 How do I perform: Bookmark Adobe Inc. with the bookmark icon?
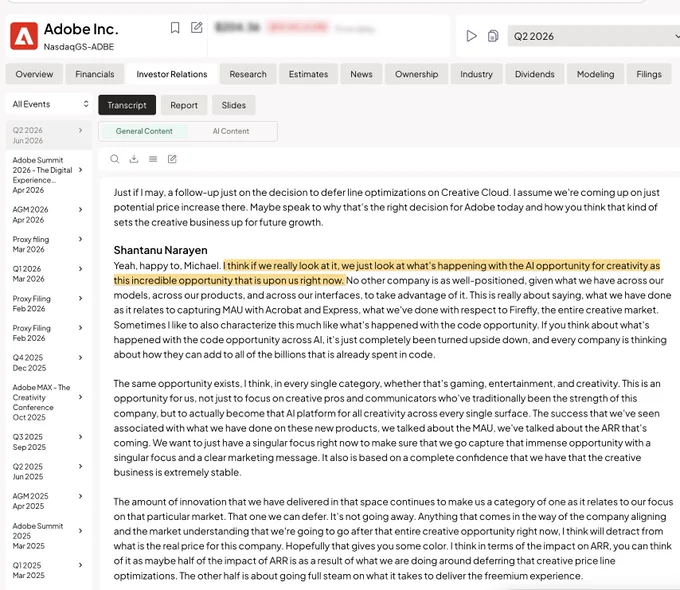(175, 28)
